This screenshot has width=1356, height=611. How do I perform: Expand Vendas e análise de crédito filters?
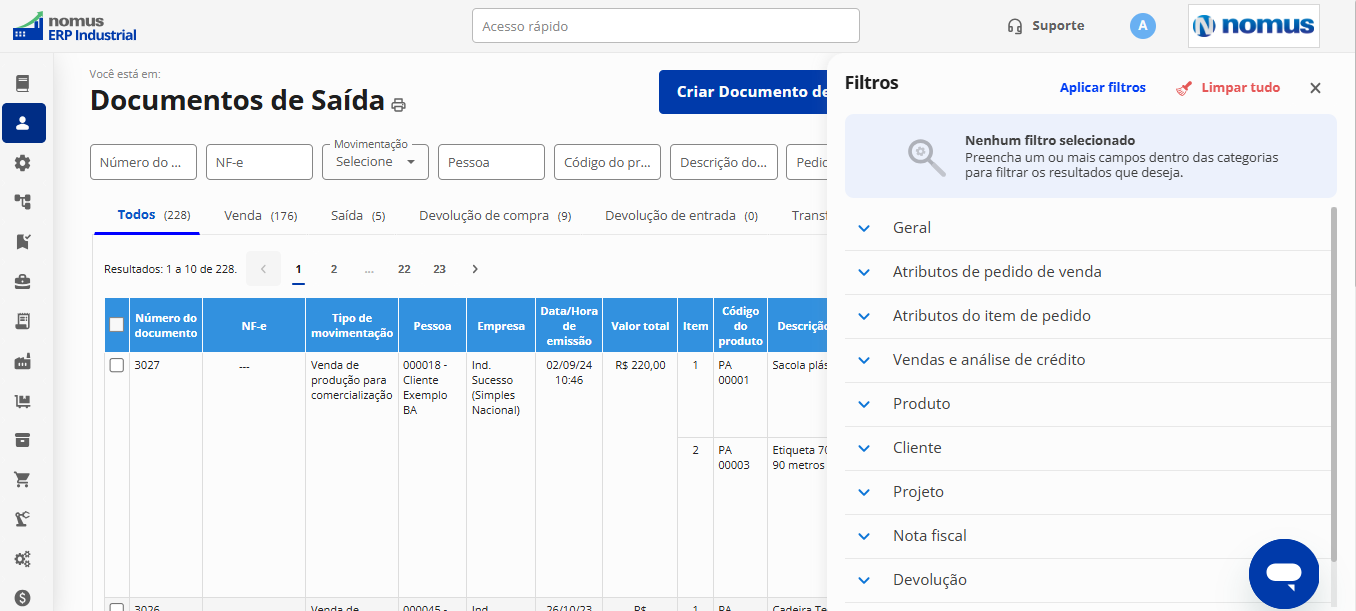pyautogui.click(x=1088, y=360)
